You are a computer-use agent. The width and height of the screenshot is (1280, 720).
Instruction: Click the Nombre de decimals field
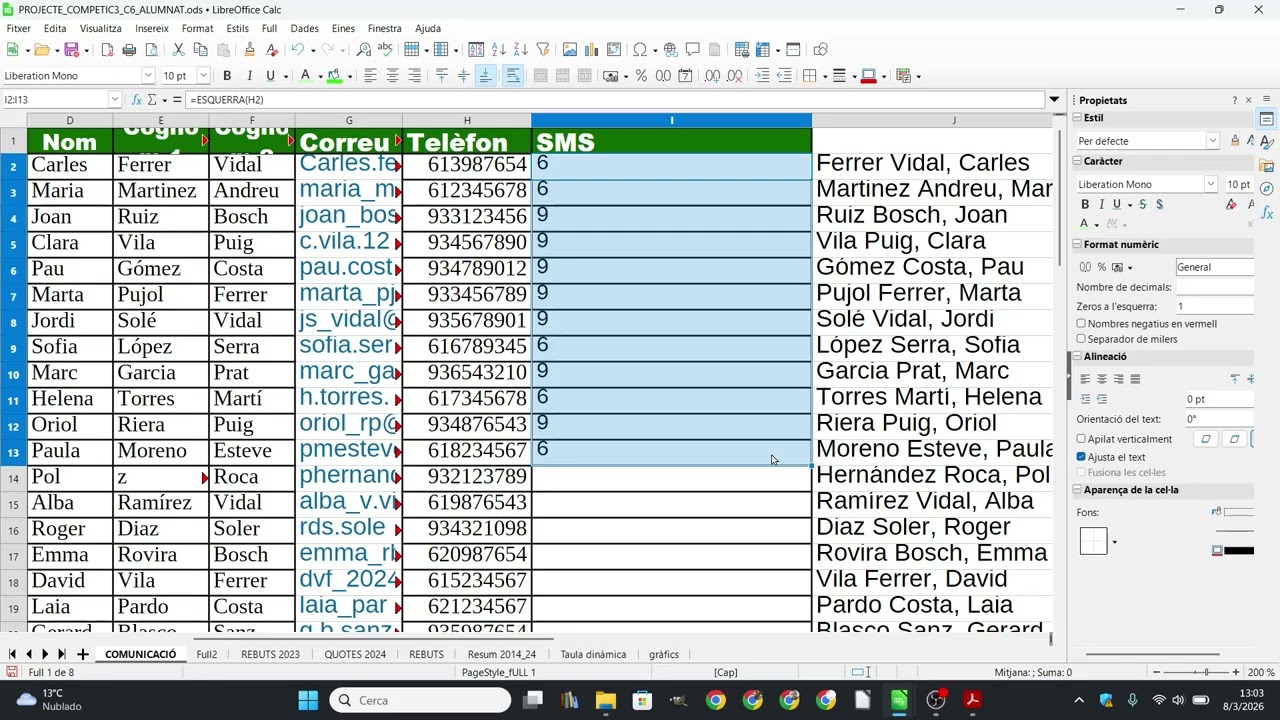(1215, 287)
